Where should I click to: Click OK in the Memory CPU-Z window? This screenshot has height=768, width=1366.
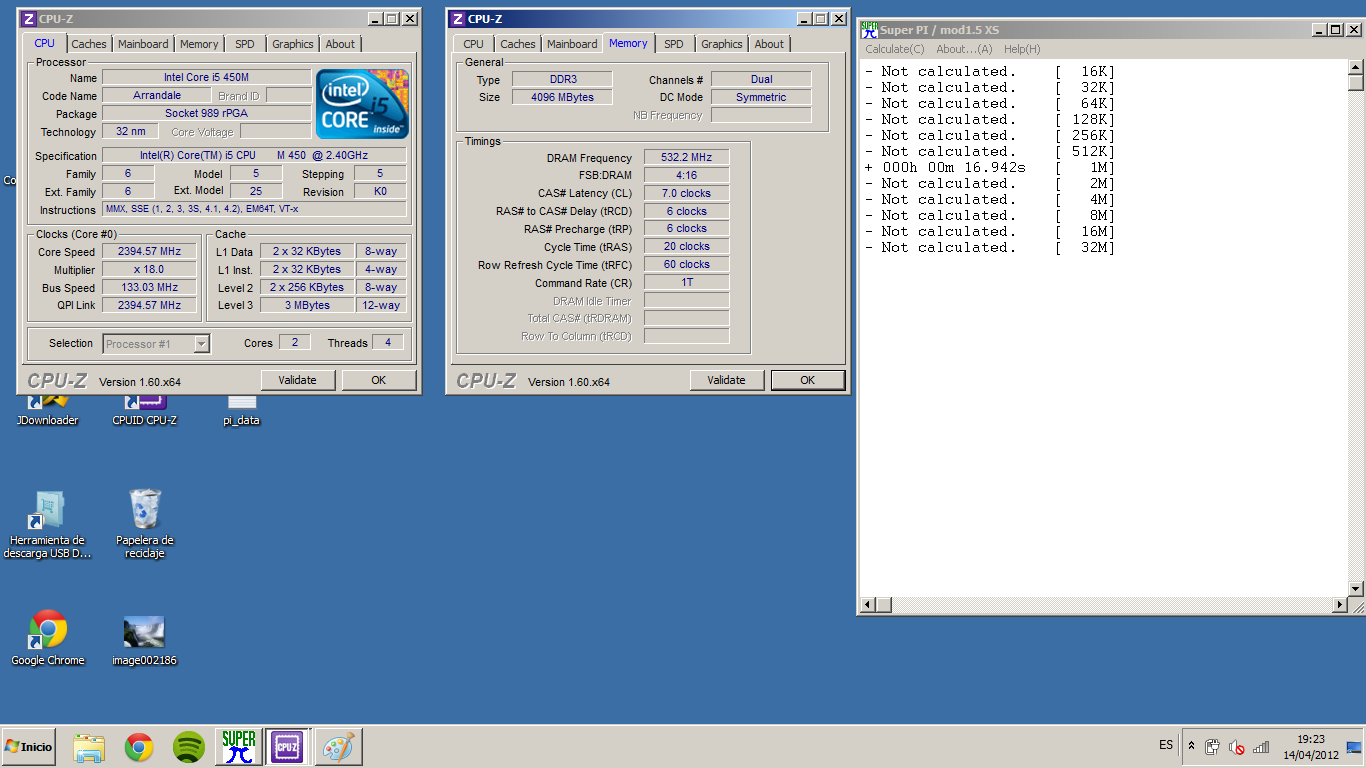(808, 380)
